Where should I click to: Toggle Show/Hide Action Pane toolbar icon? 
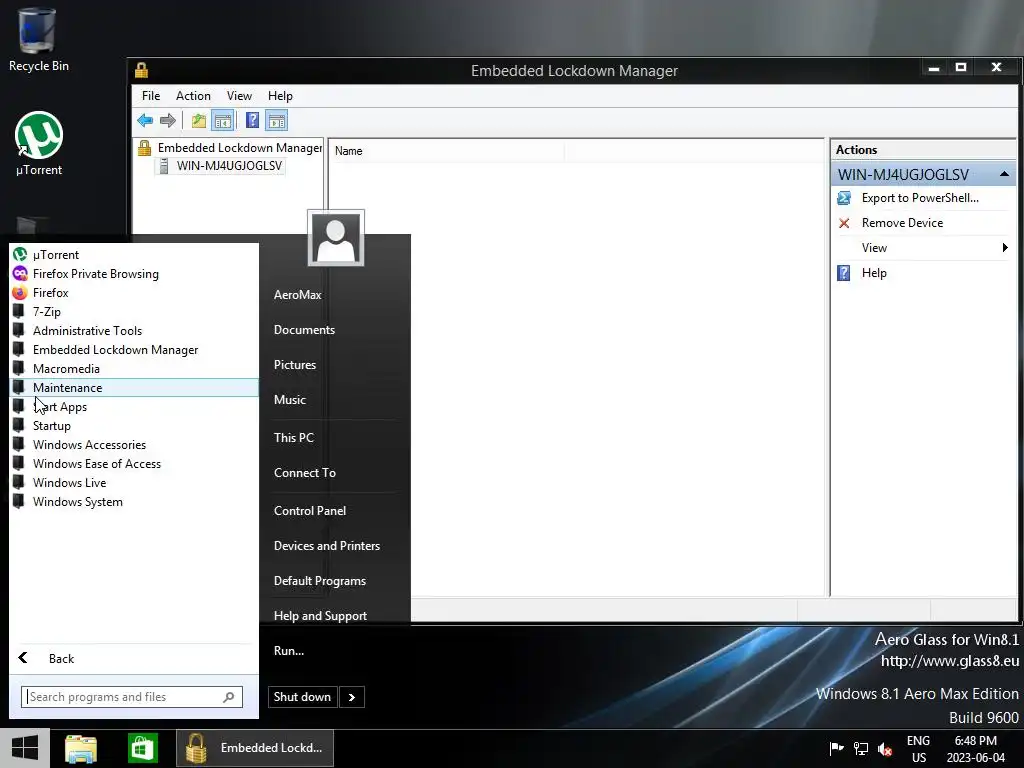click(276, 120)
